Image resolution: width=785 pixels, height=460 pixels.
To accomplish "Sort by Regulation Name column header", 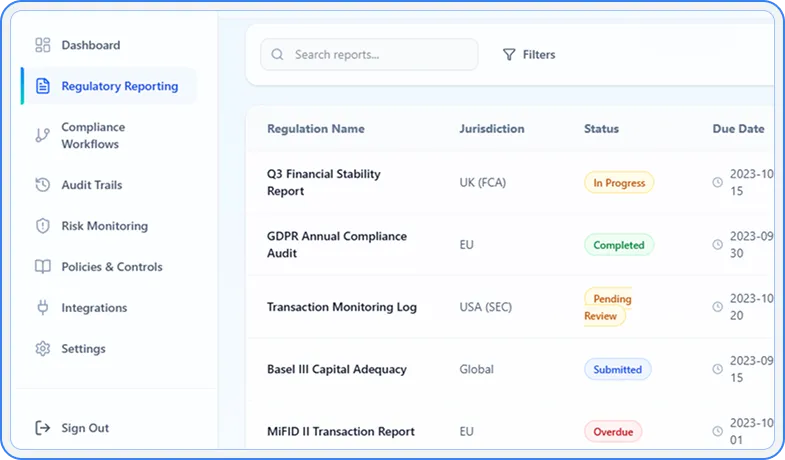I will (315, 129).
